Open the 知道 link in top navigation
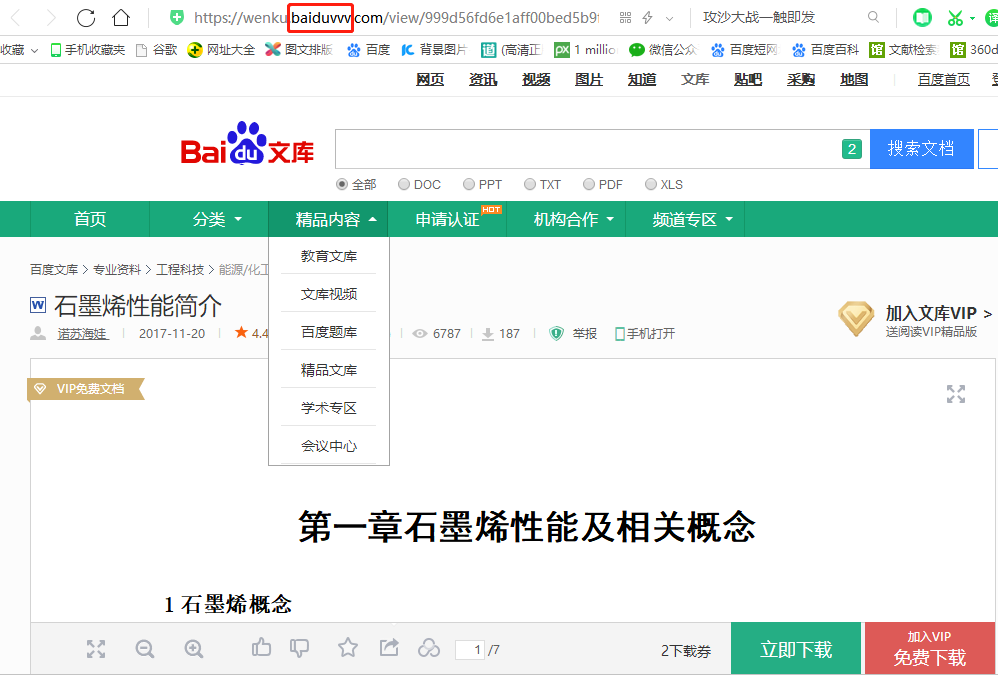 (x=642, y=80)
